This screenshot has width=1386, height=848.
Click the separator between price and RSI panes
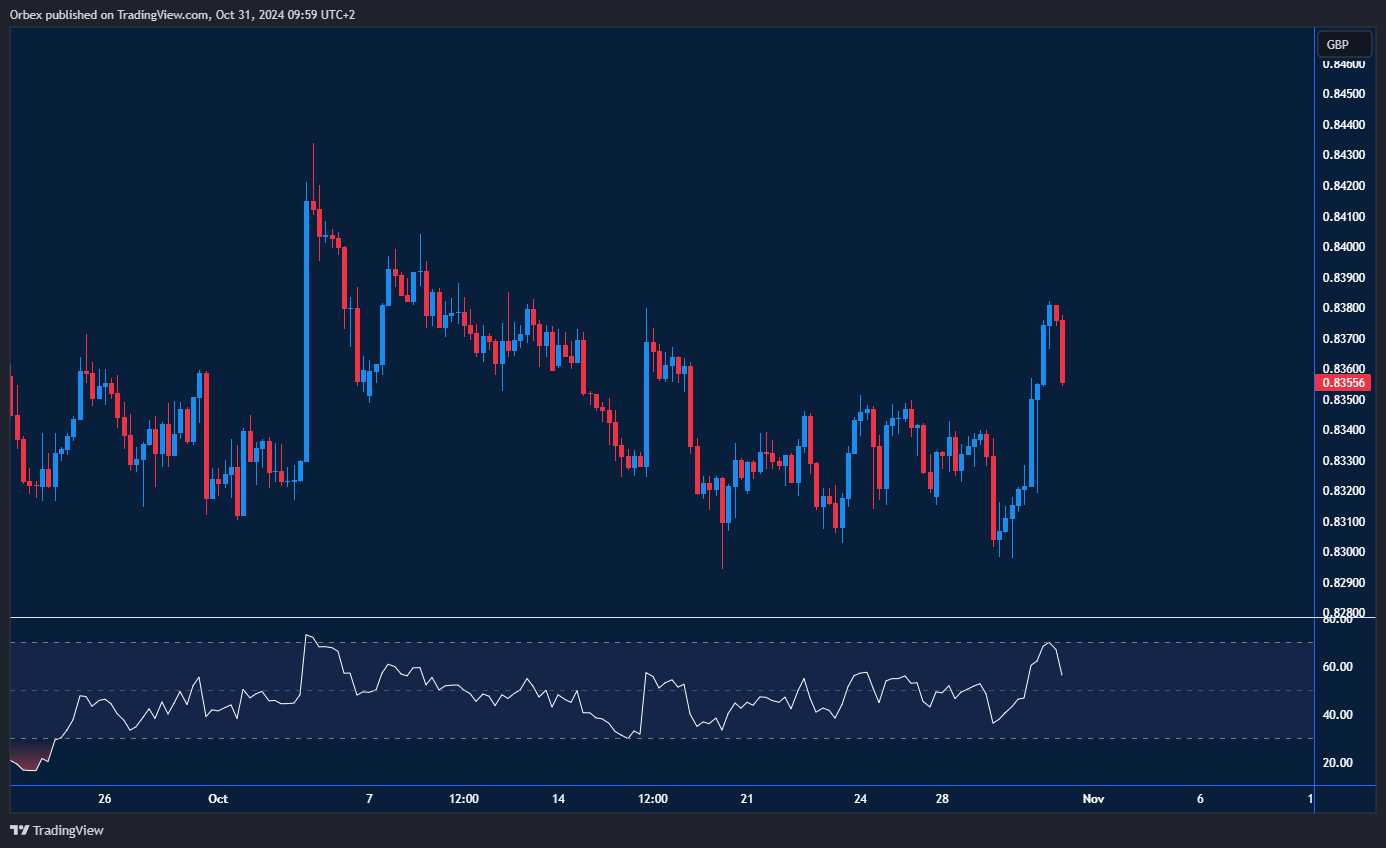[x=660, y=618]
